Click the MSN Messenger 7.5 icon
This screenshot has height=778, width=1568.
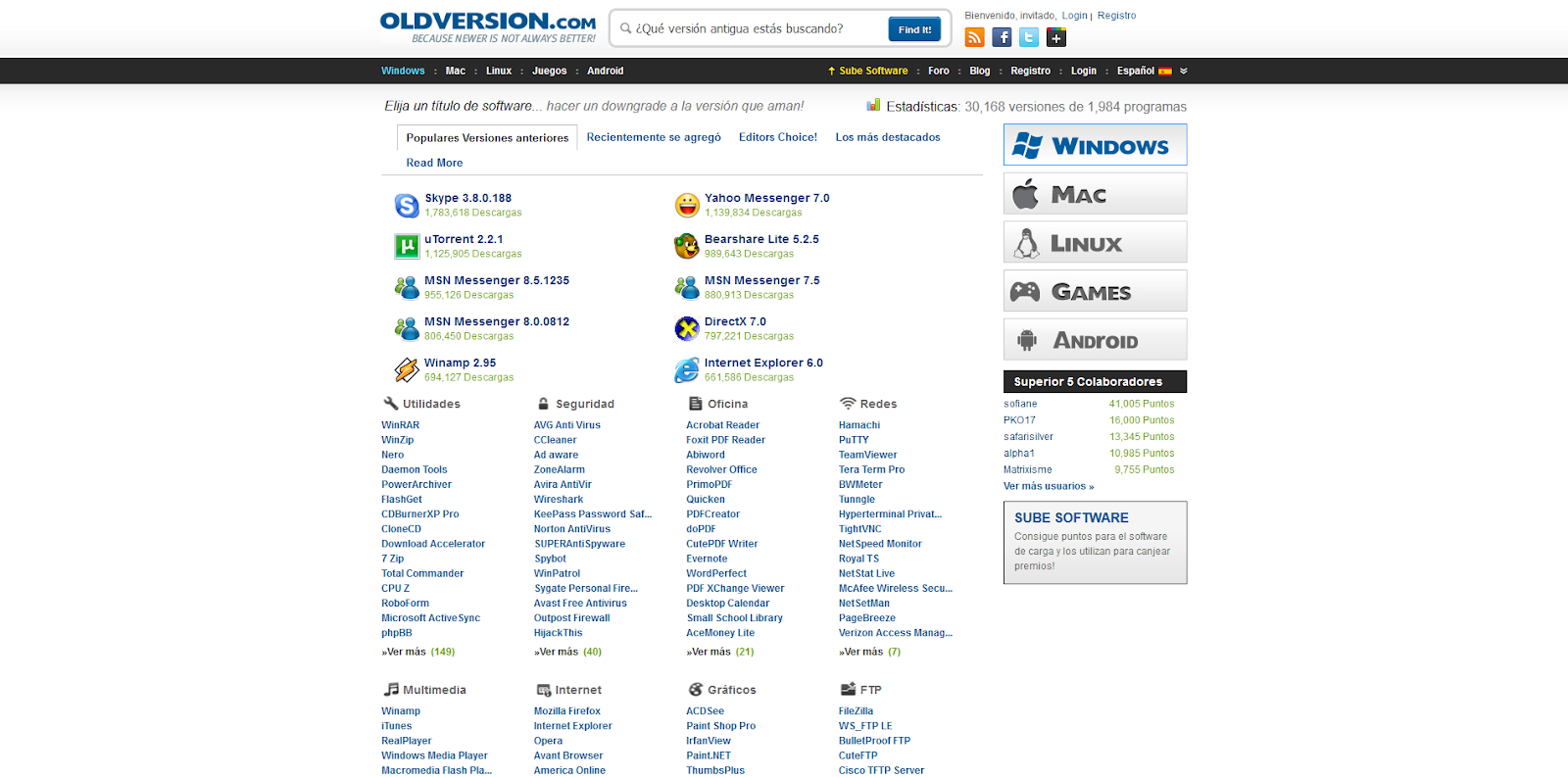tap(687, 287)
